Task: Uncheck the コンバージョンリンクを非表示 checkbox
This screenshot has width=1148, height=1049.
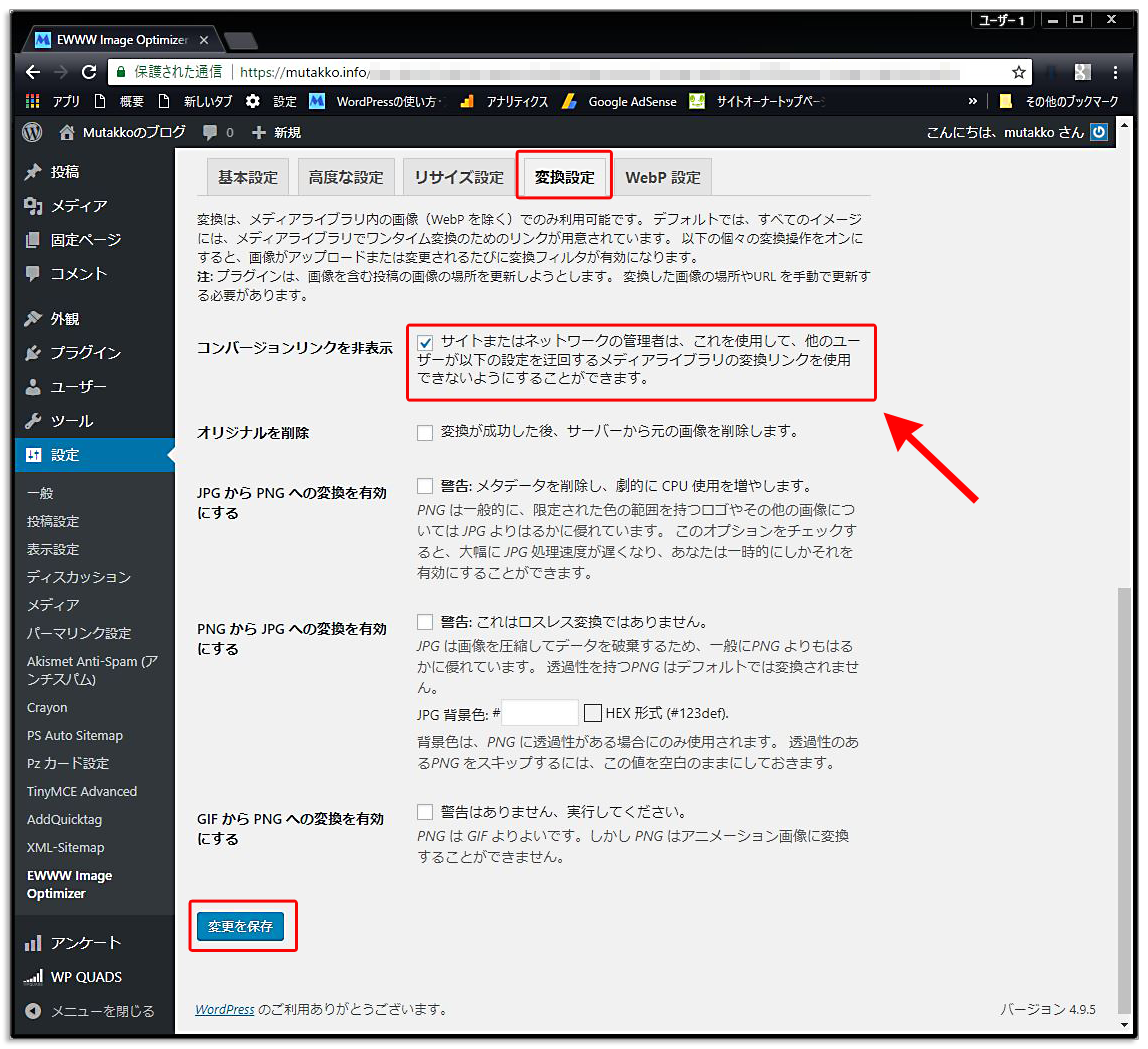Action: pyautogui.click(x=425, y=342)
